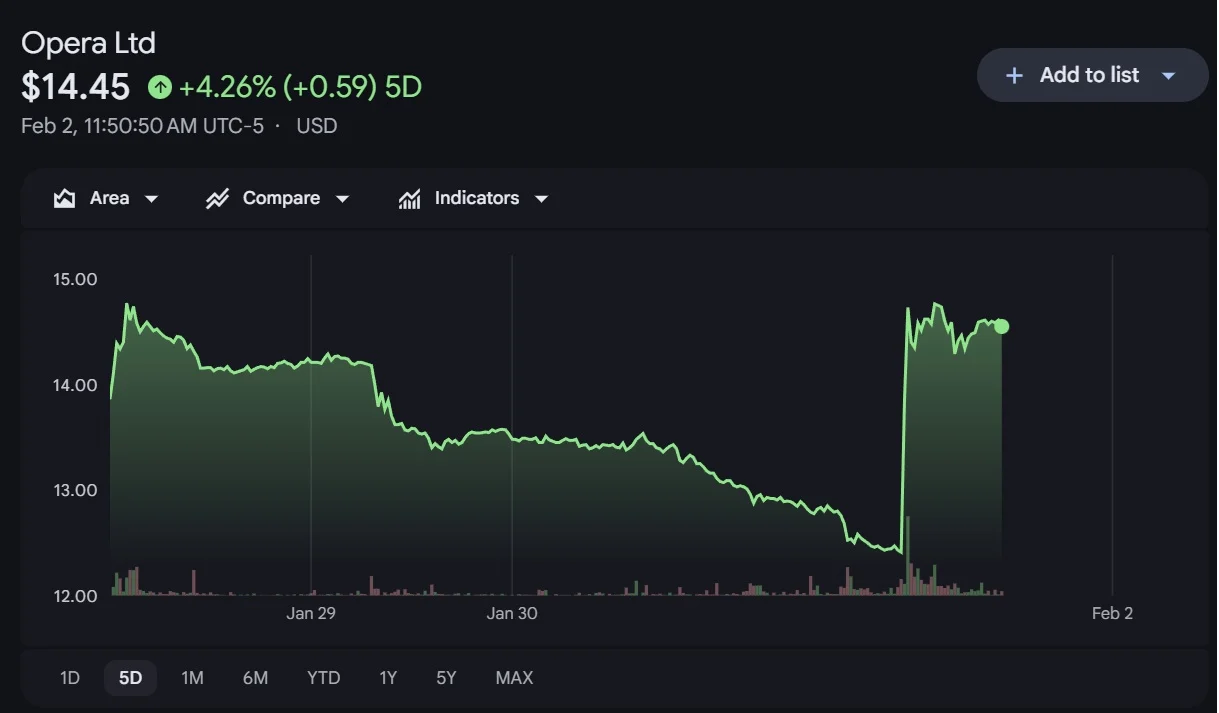This screenshot has height=713, width=1219.
Task: Switch to the 1Y range
Action: (388, 678)
